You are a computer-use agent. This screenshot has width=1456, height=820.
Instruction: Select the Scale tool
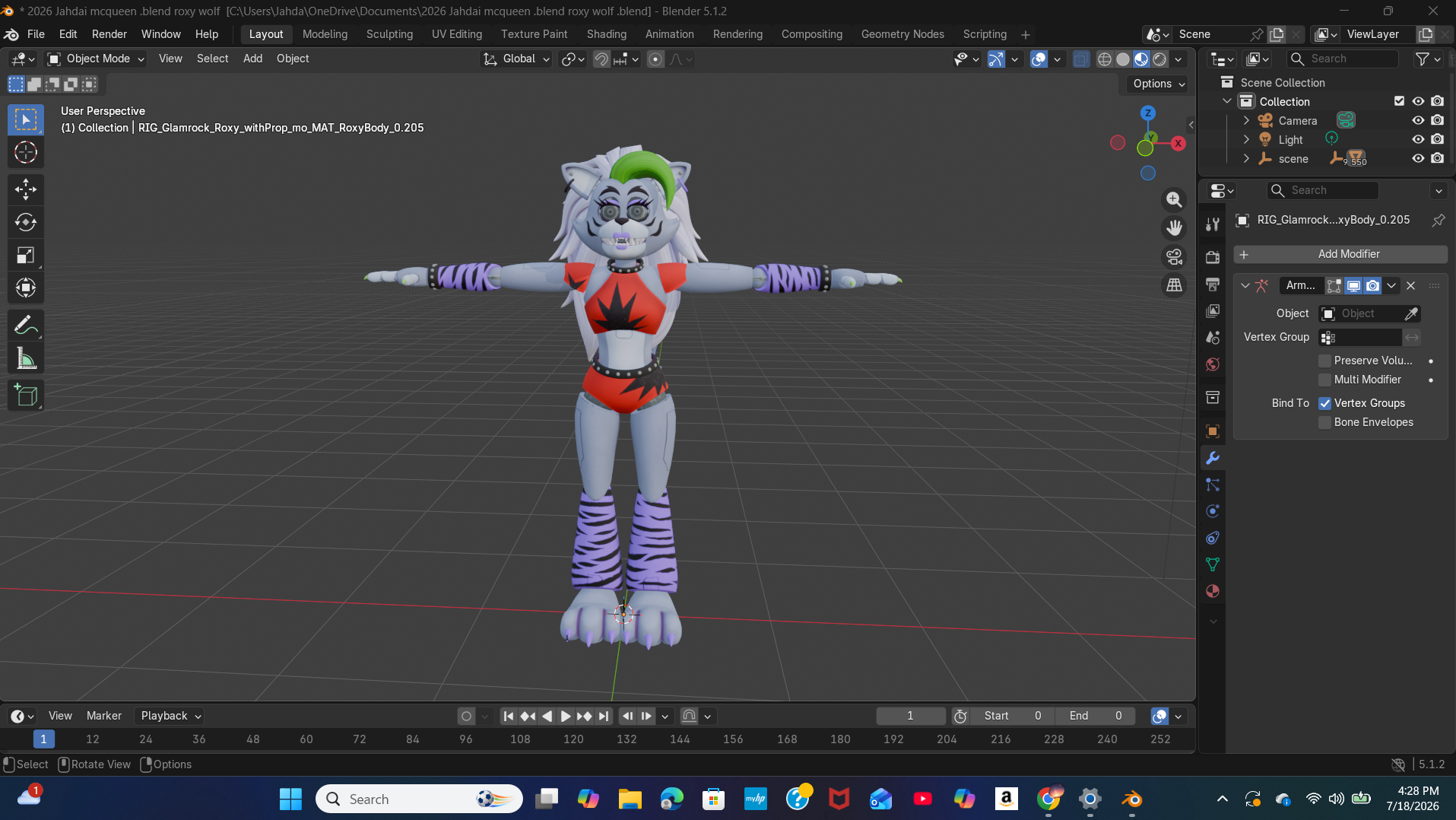pyautogui.click(x=26, y=255)
